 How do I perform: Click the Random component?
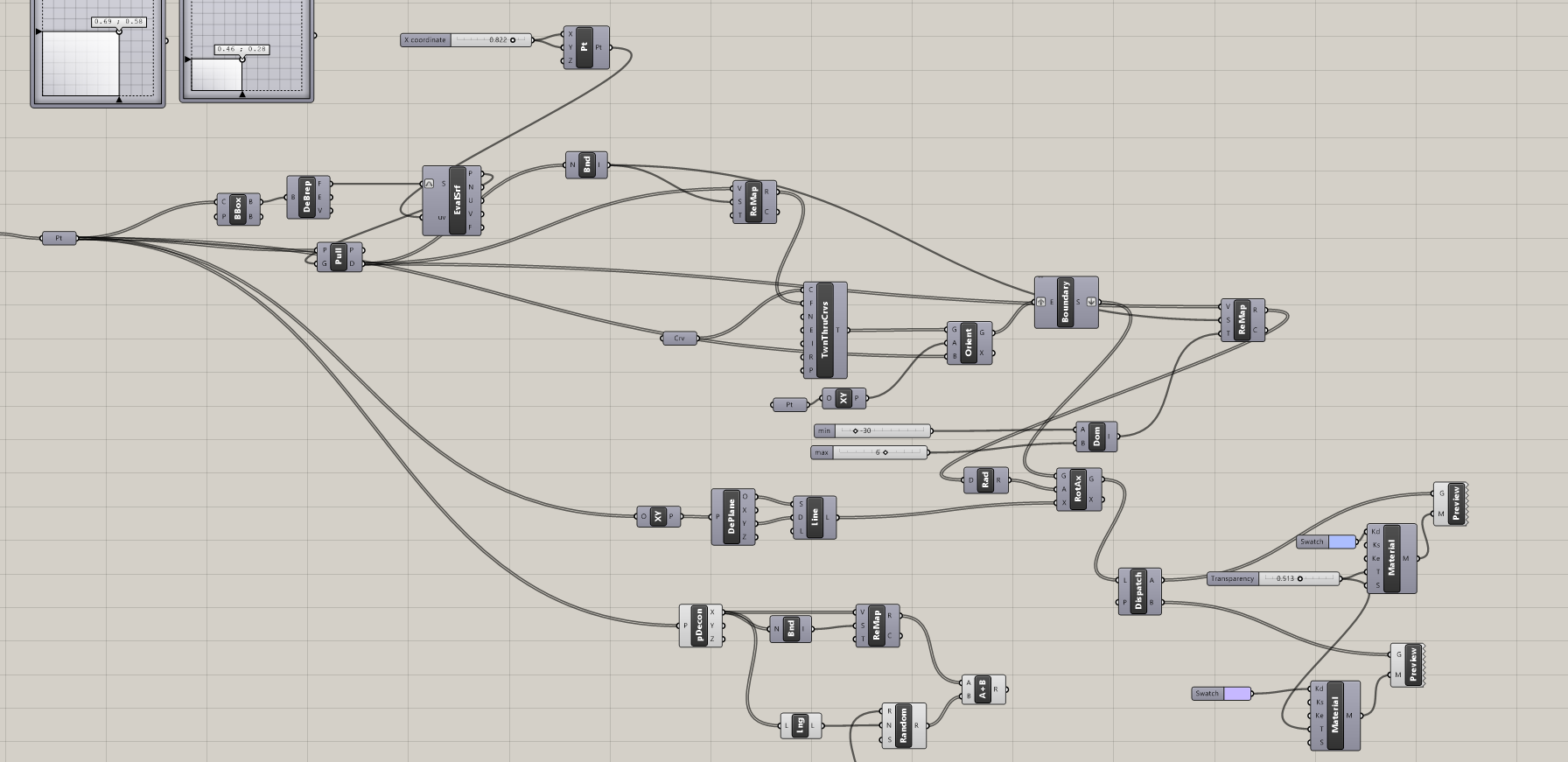(x=905, y=725)
